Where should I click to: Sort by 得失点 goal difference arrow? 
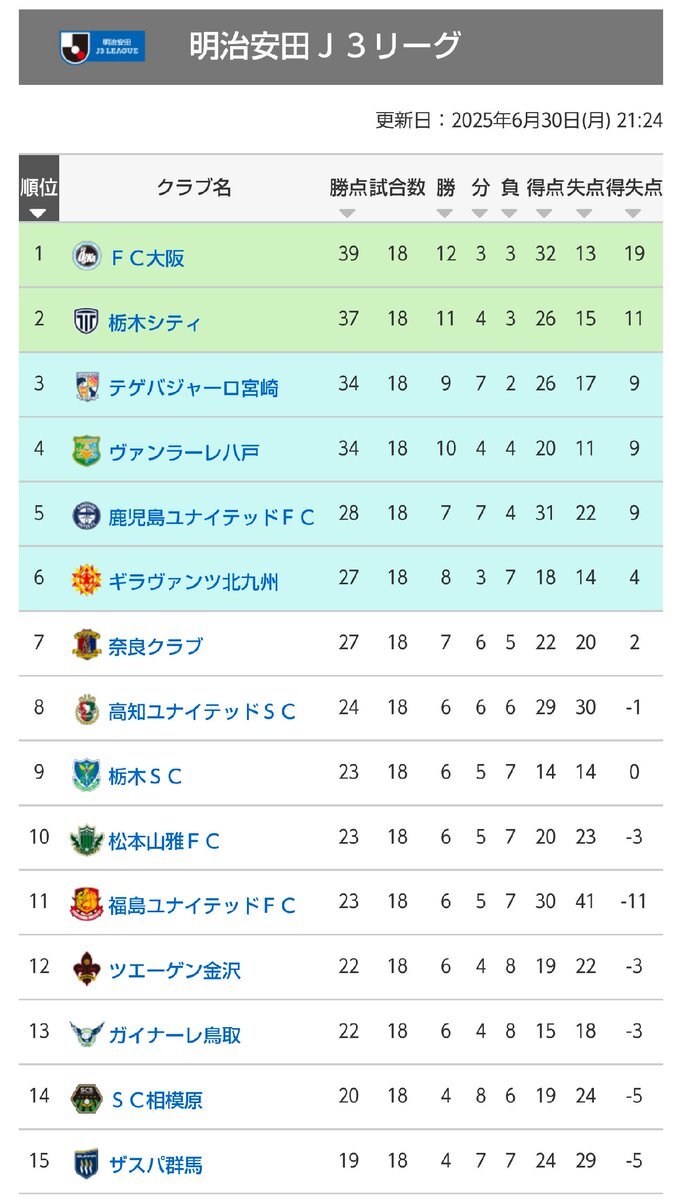coord(634,213)
